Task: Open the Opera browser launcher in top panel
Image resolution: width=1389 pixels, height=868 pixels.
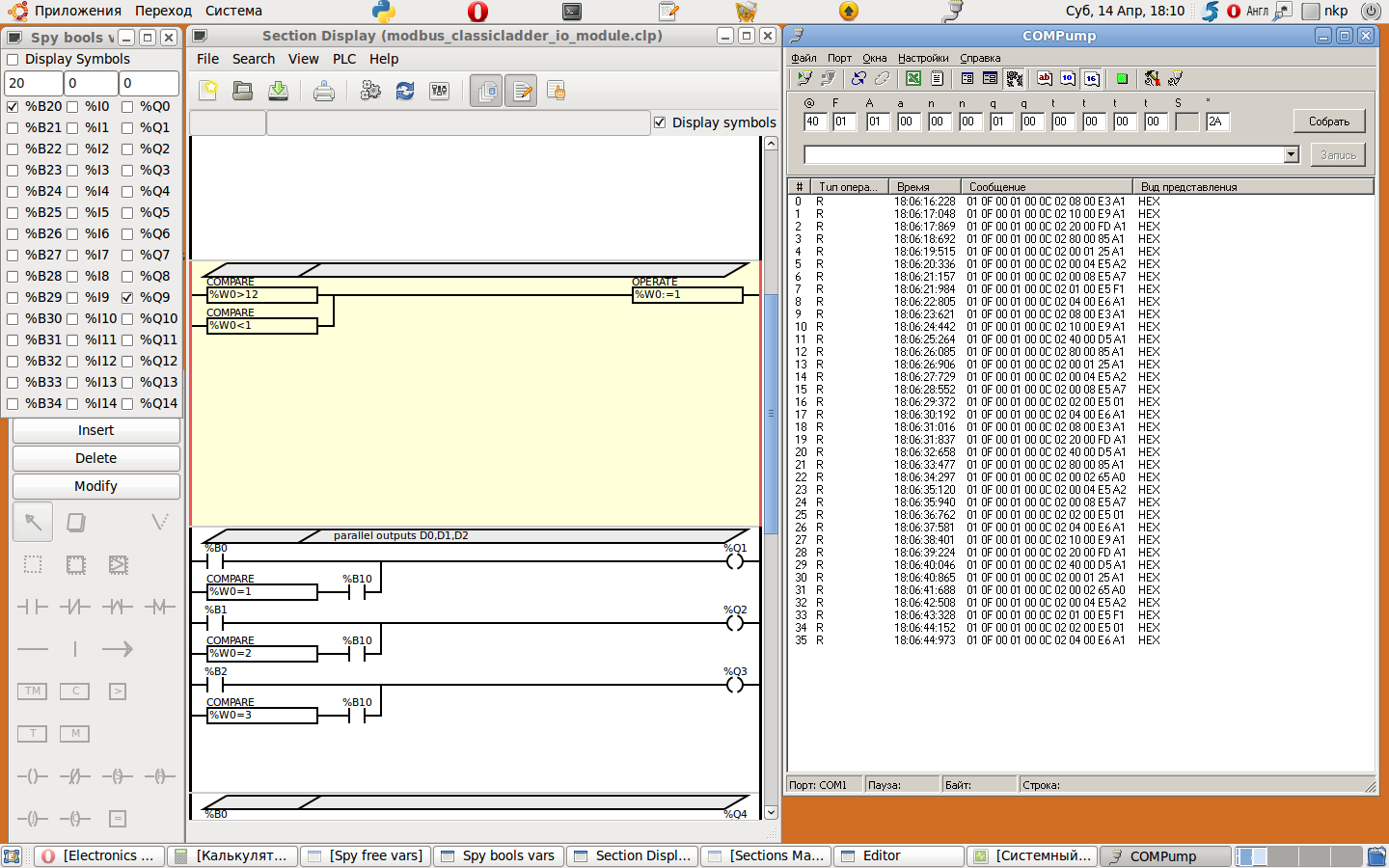Action: (x=477, y=11)
